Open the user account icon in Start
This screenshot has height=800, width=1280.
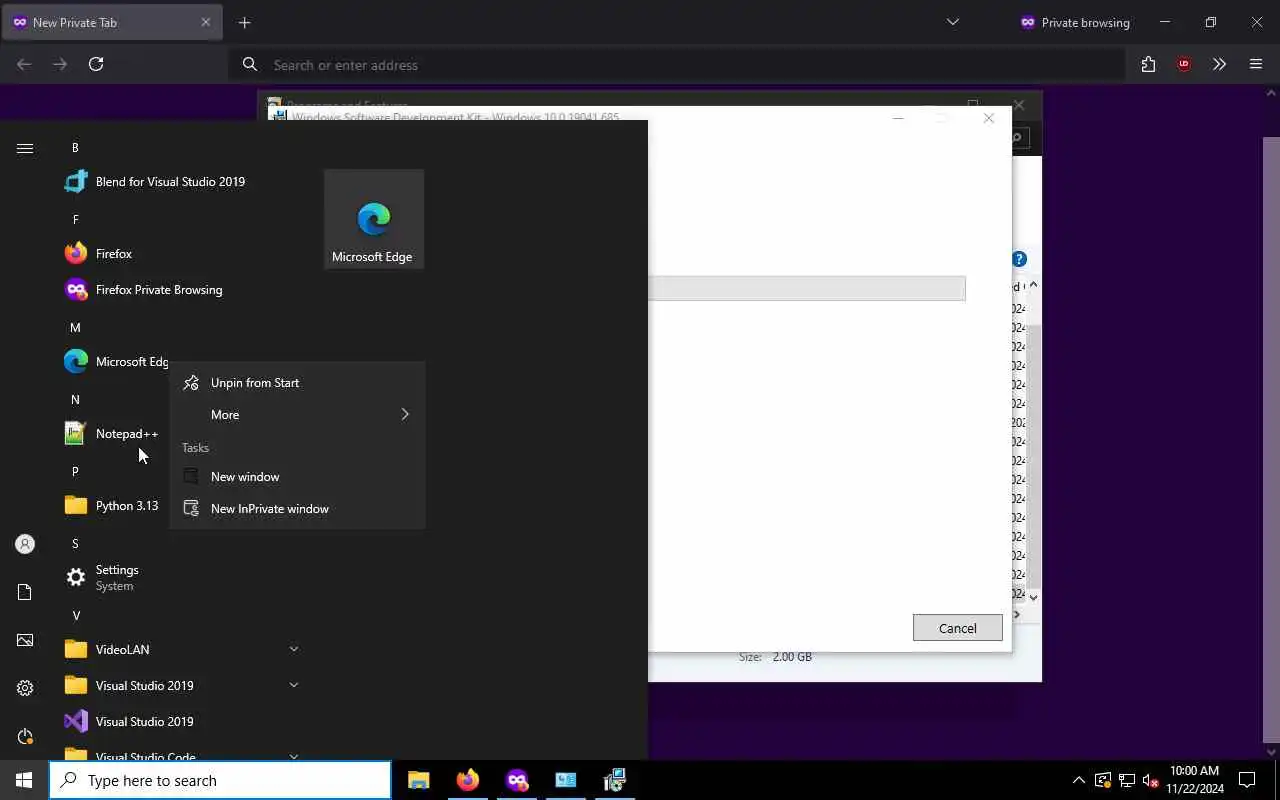pyautogui.click(x=25, y=544)
